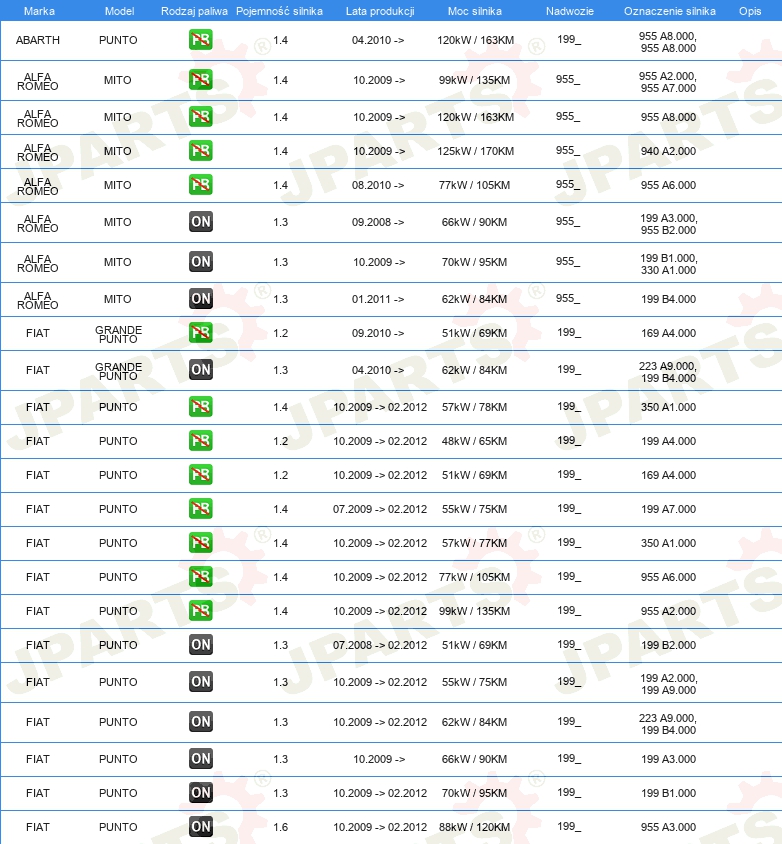This screenshot has height=844, width=782.
Task: Click petrol icon for Fiat Punto 57kW / 77KM
Action: point(201,542)
